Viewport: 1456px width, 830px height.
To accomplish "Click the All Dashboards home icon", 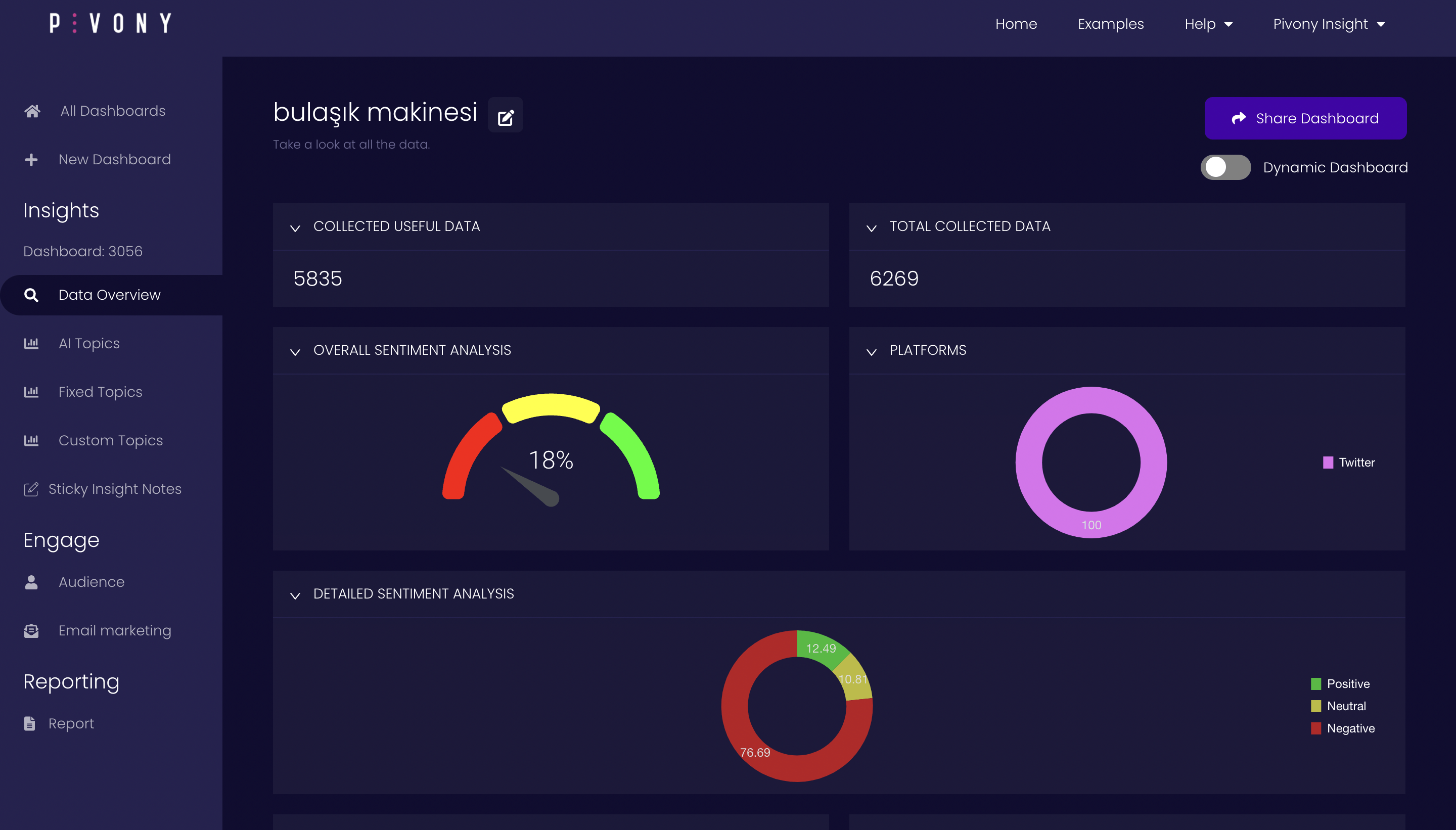I will point(32,111).
